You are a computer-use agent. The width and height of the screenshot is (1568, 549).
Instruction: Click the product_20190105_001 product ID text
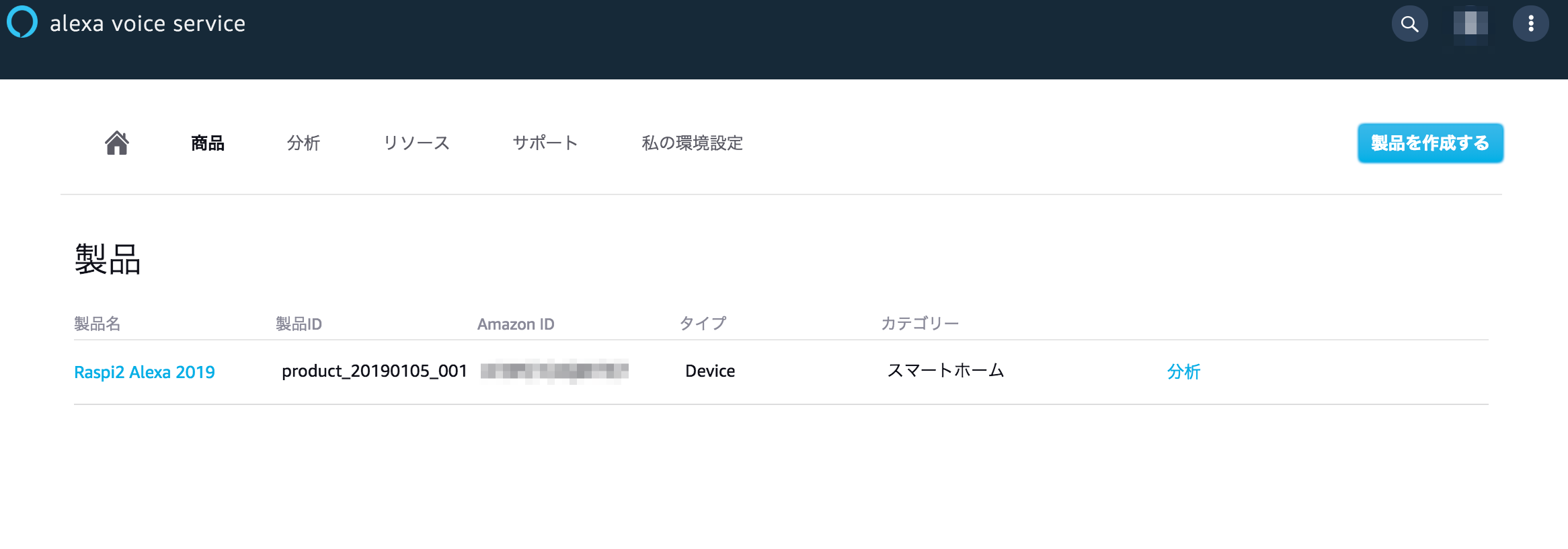click(375, 371)
